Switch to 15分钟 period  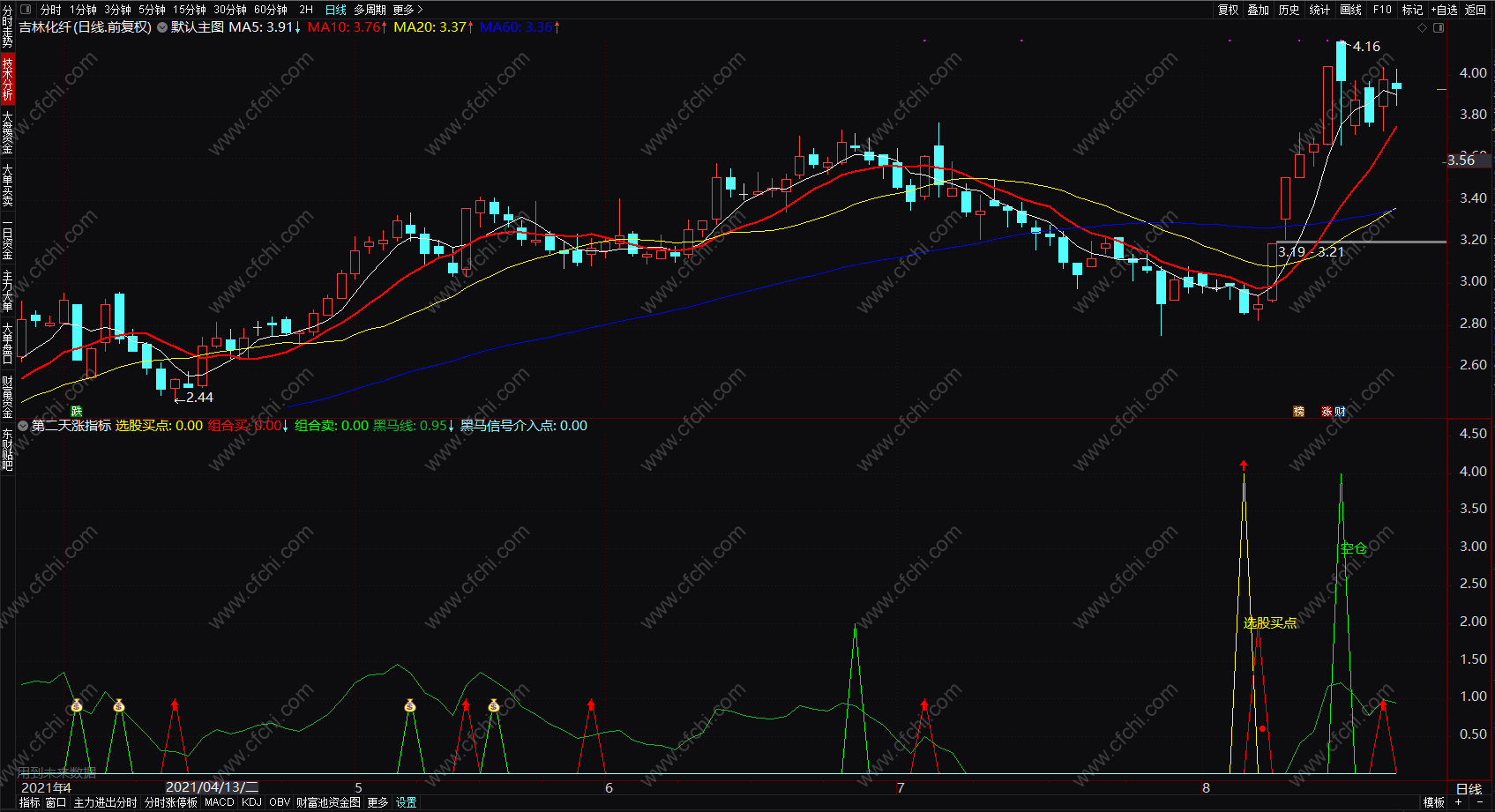189,10
